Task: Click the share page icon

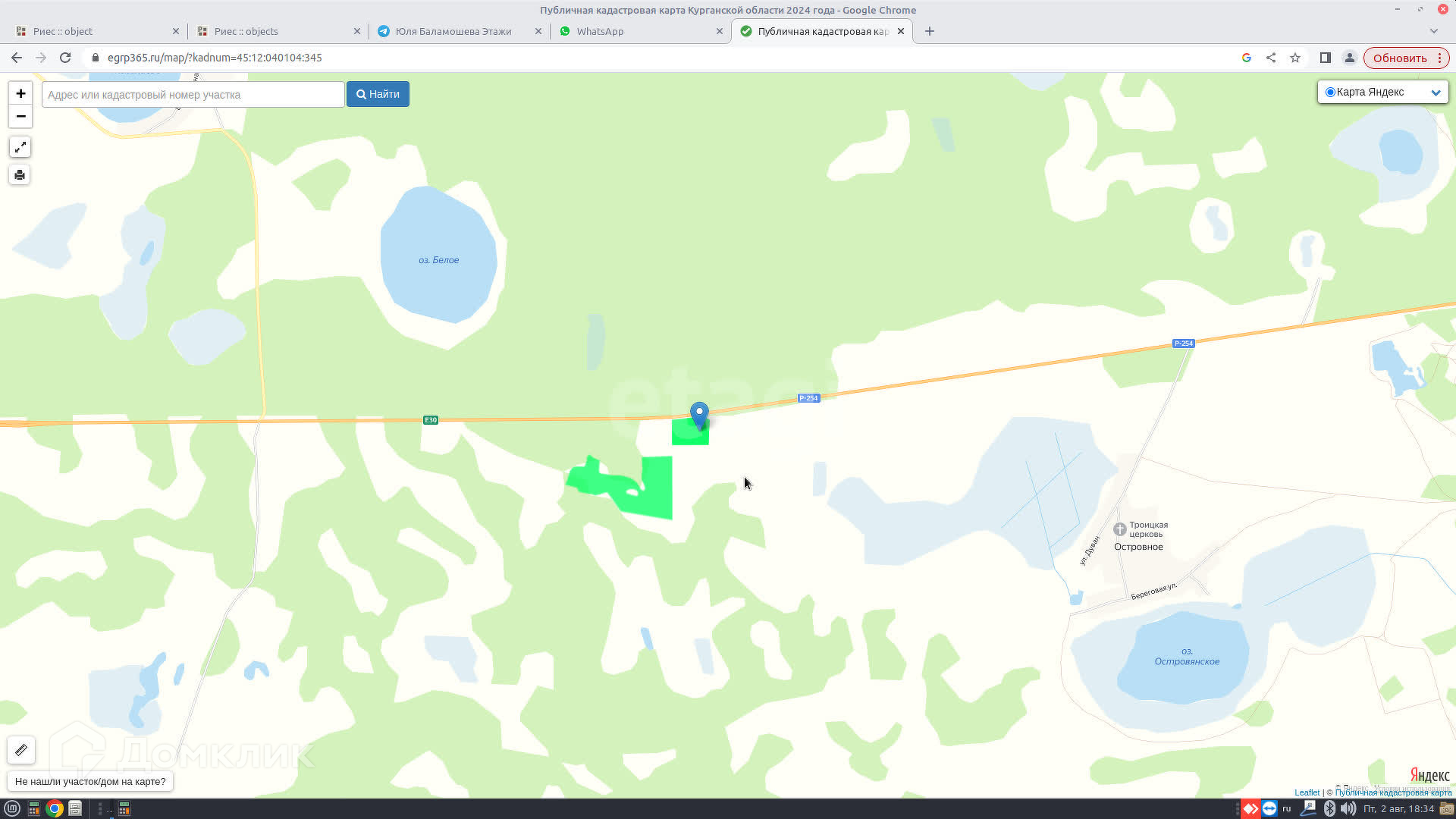Action: 1271,58
